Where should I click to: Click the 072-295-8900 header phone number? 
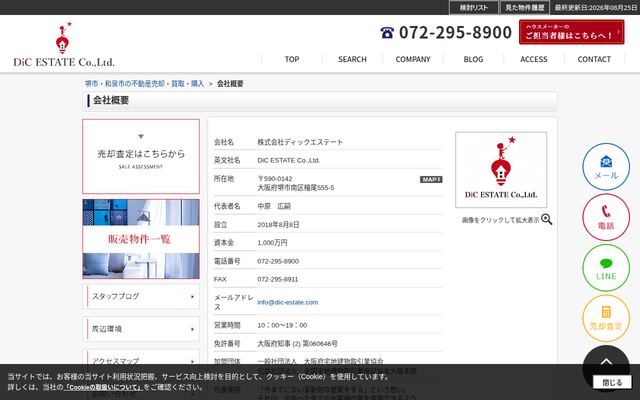pyautogui.click(x=455, y=33)
